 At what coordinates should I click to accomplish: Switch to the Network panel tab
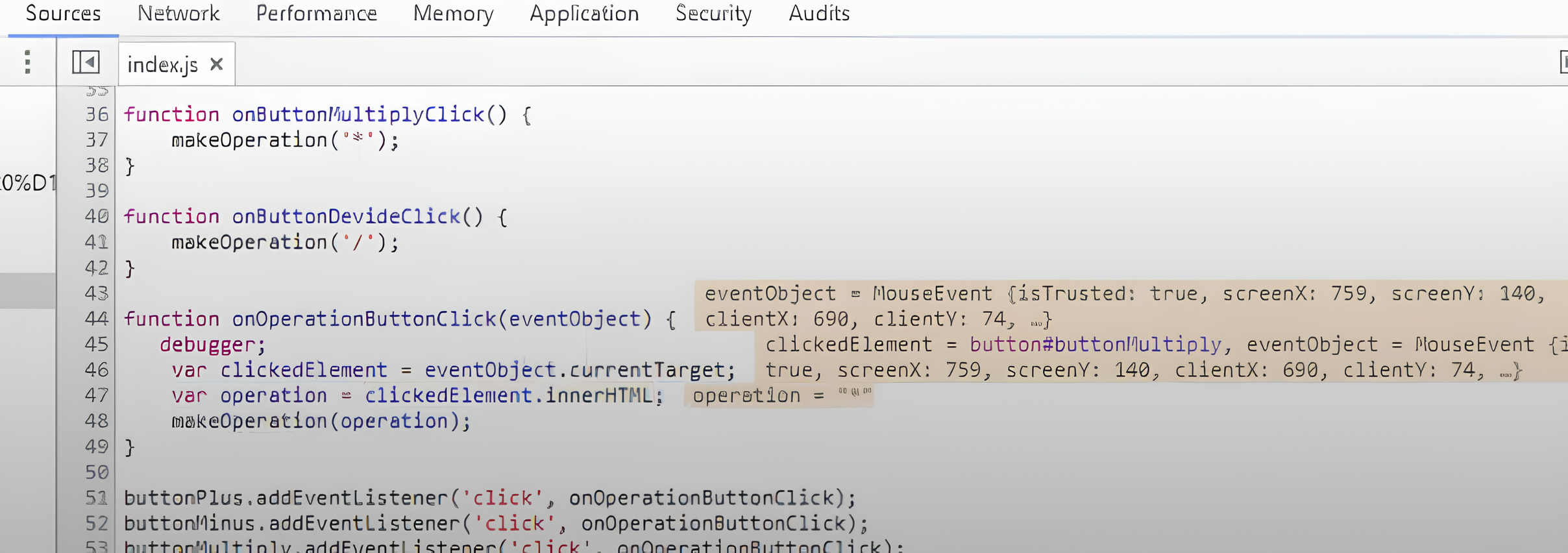click(x=178, y=14)
